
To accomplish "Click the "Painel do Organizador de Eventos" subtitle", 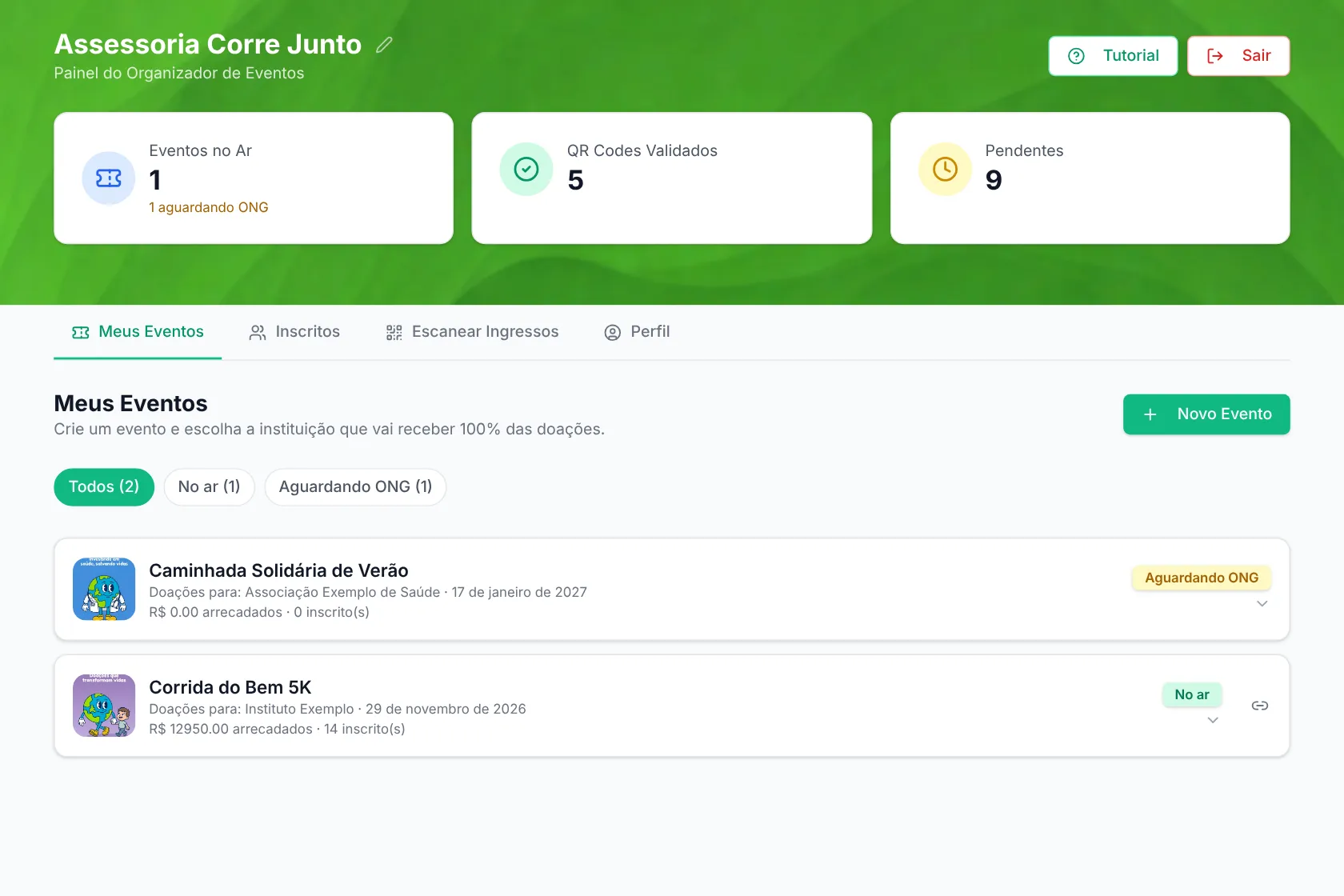I will [179, 74].
